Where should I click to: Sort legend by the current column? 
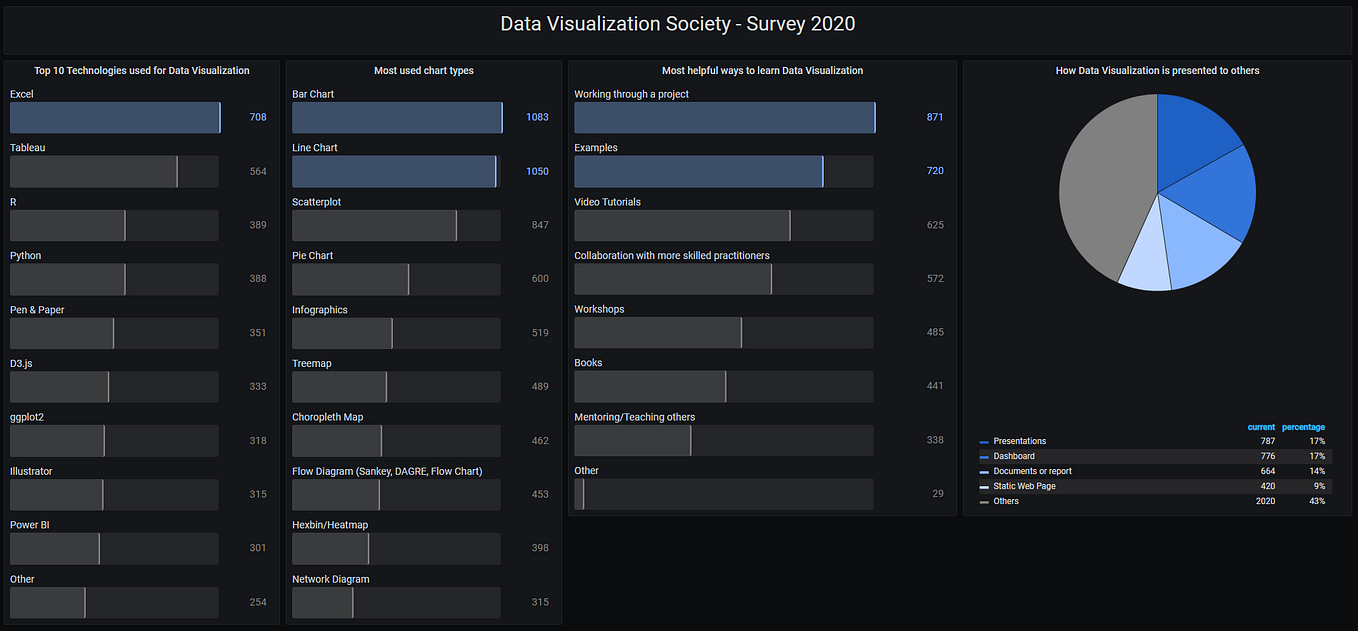coord(1261,426)
